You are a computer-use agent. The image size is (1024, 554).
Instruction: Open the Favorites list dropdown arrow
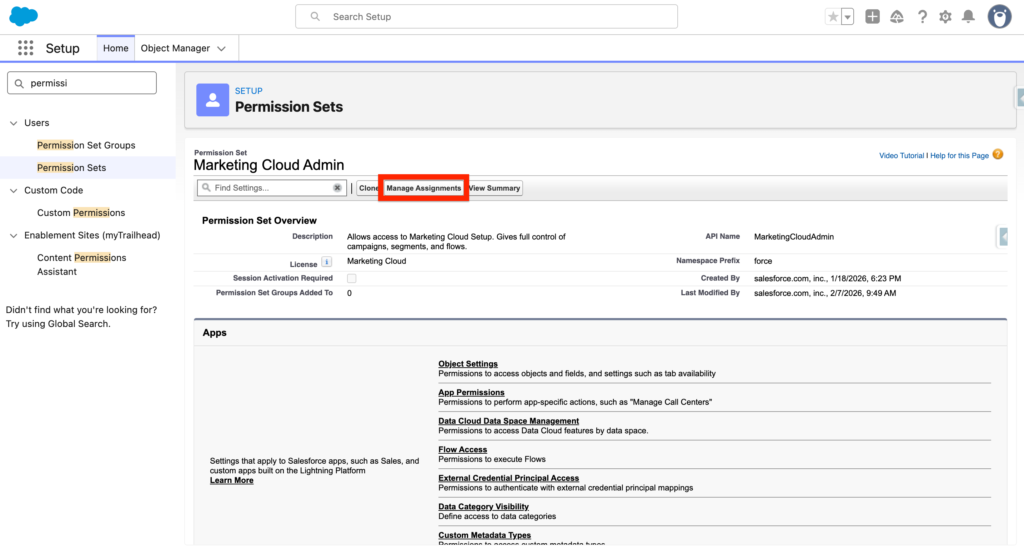pyautogui.click(x=848, y=17)
